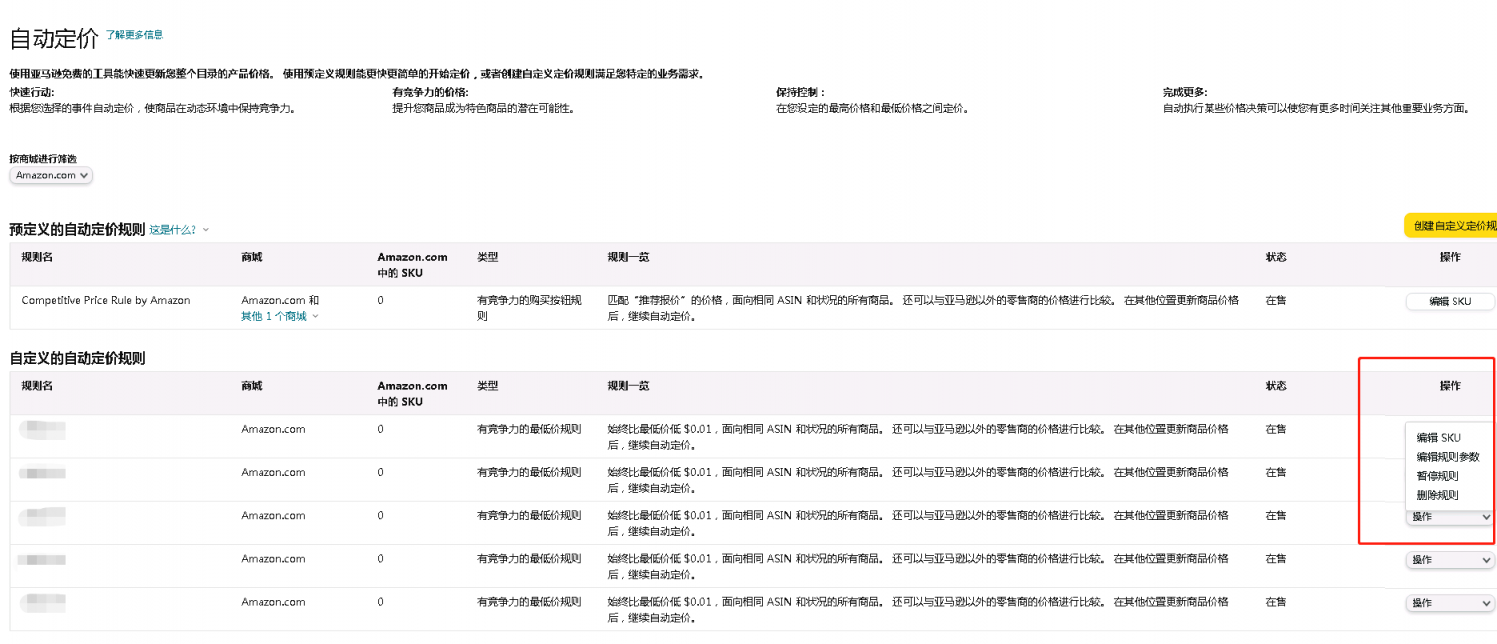Expand the 这是什么? help link
The height and width of the screenshot is (644, 1497).
(179, 230)
